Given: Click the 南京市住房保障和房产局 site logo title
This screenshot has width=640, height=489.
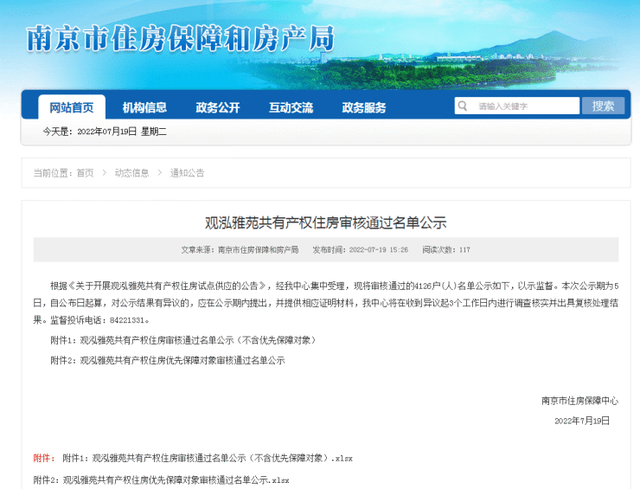Looking at the screenshot, I should point(180,38).
